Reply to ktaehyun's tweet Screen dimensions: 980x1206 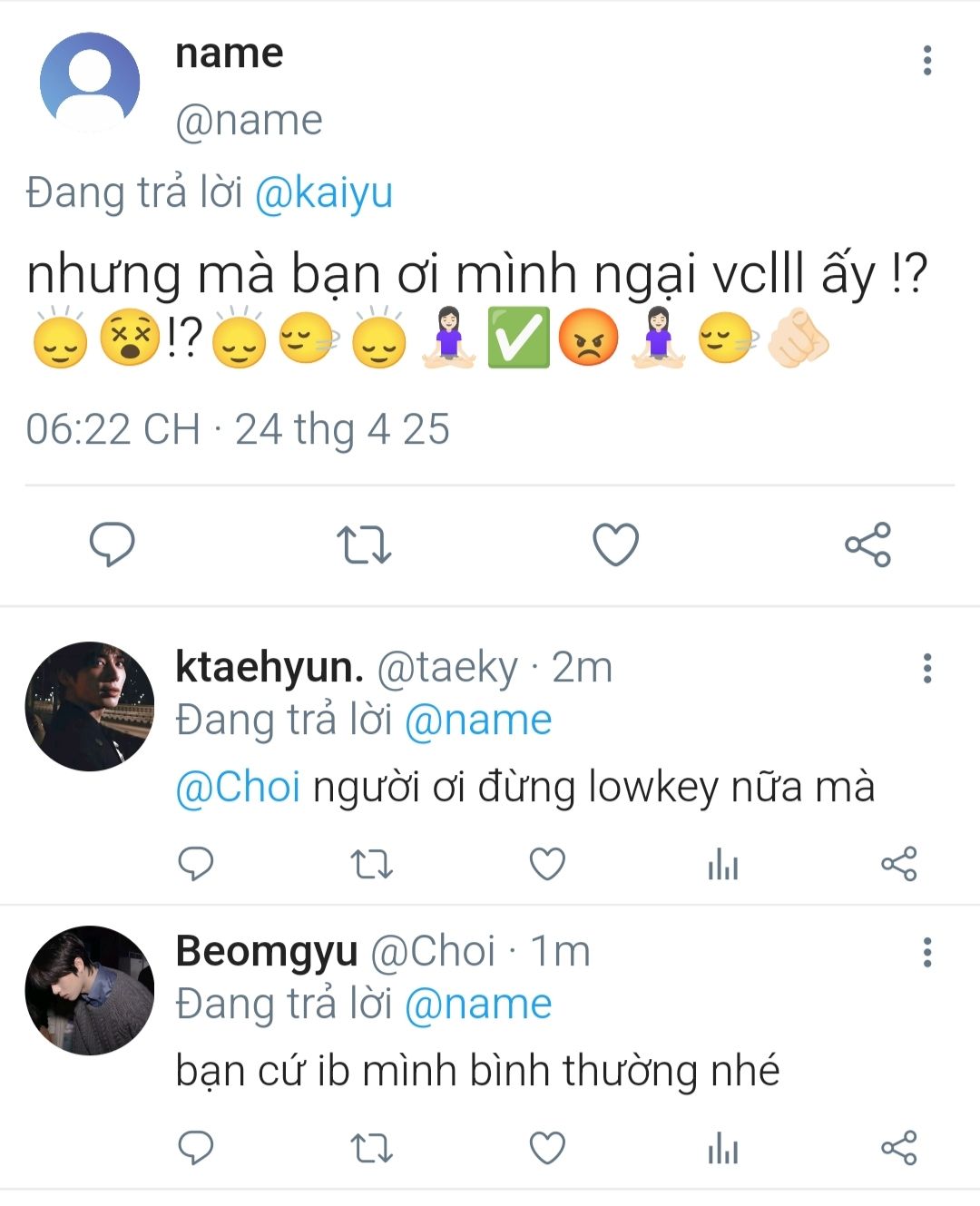[x=195, y=864]
